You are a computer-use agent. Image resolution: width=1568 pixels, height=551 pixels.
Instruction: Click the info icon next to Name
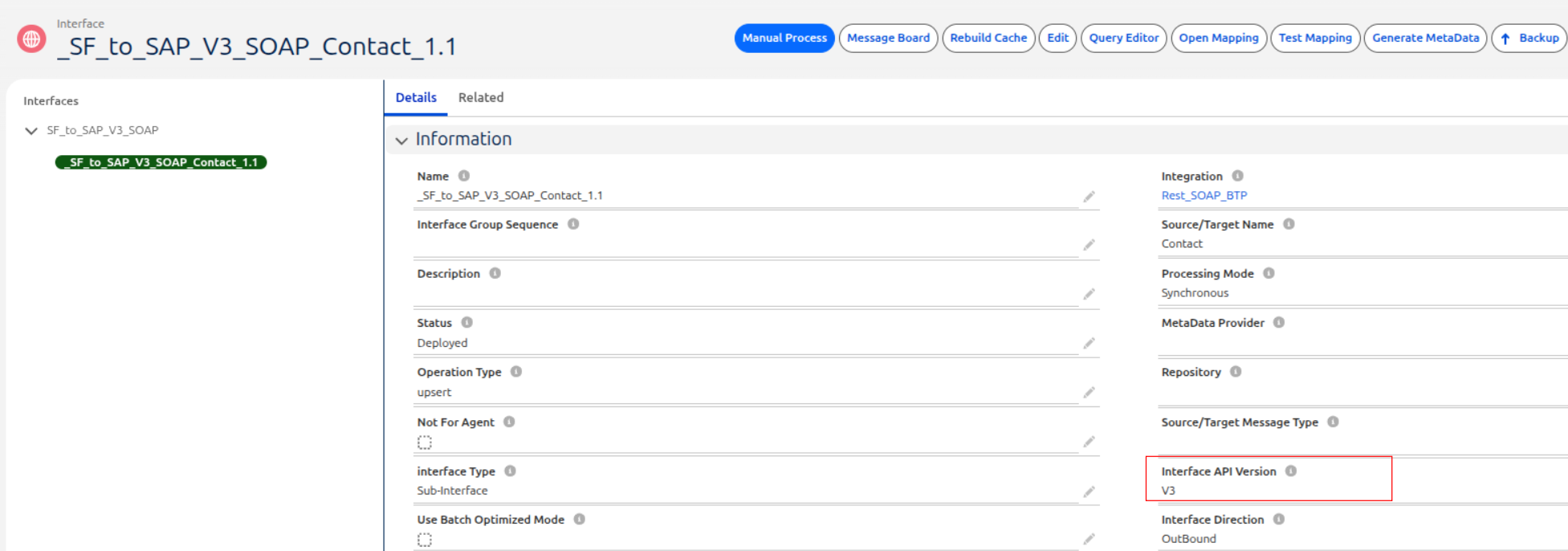464,176
